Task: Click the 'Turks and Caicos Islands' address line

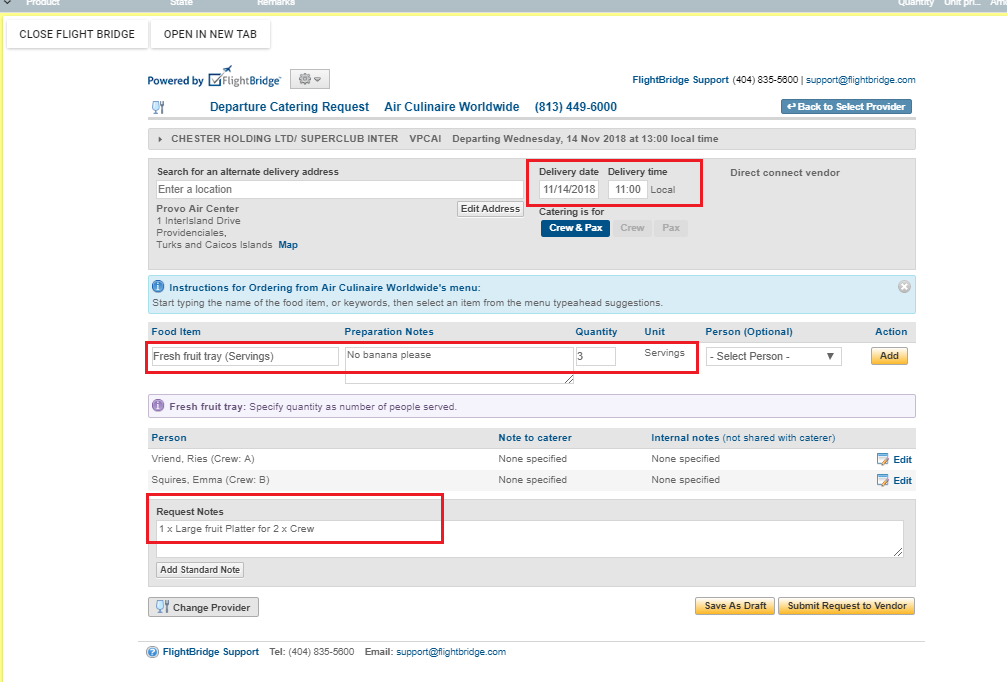Action: (215, 245)
